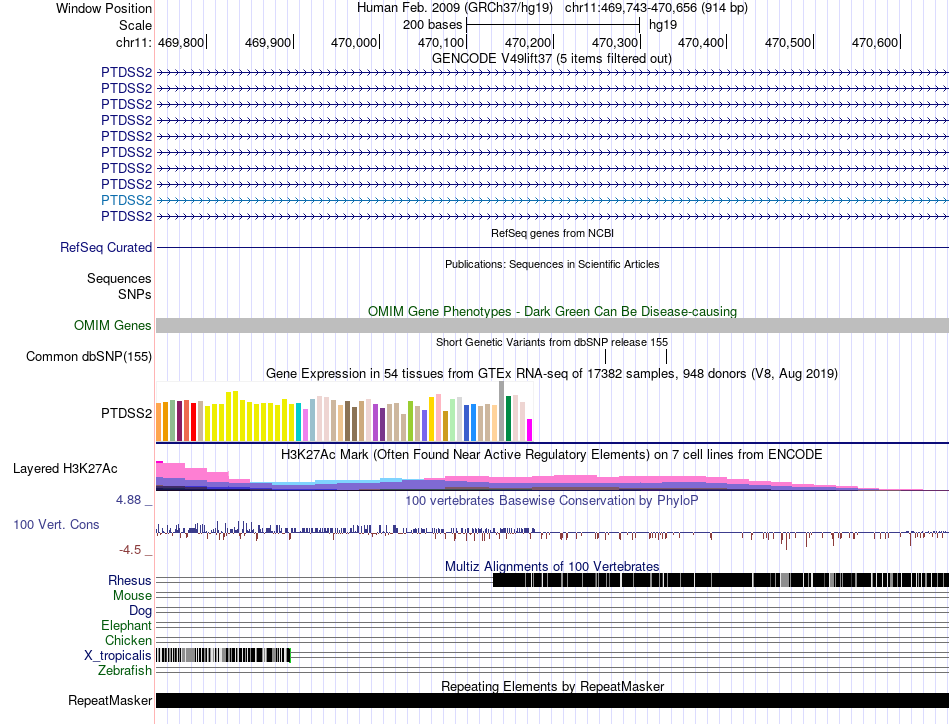950x724 pixels.
Task: Click the magenta GTEx expression bar
Action: tap(530, 430)
